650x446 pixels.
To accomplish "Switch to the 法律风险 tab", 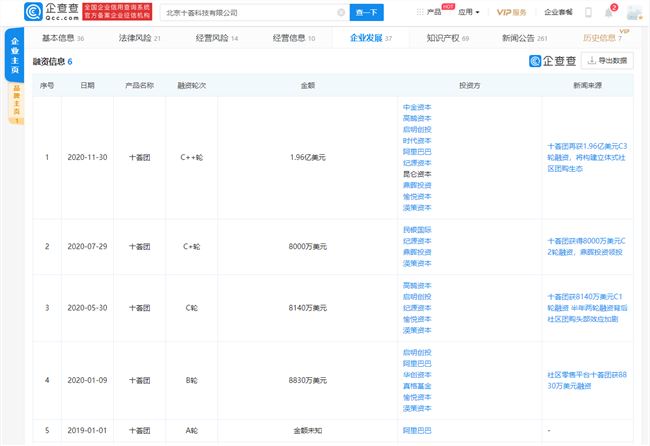I will pyautogui.click(x=140, y=38).
